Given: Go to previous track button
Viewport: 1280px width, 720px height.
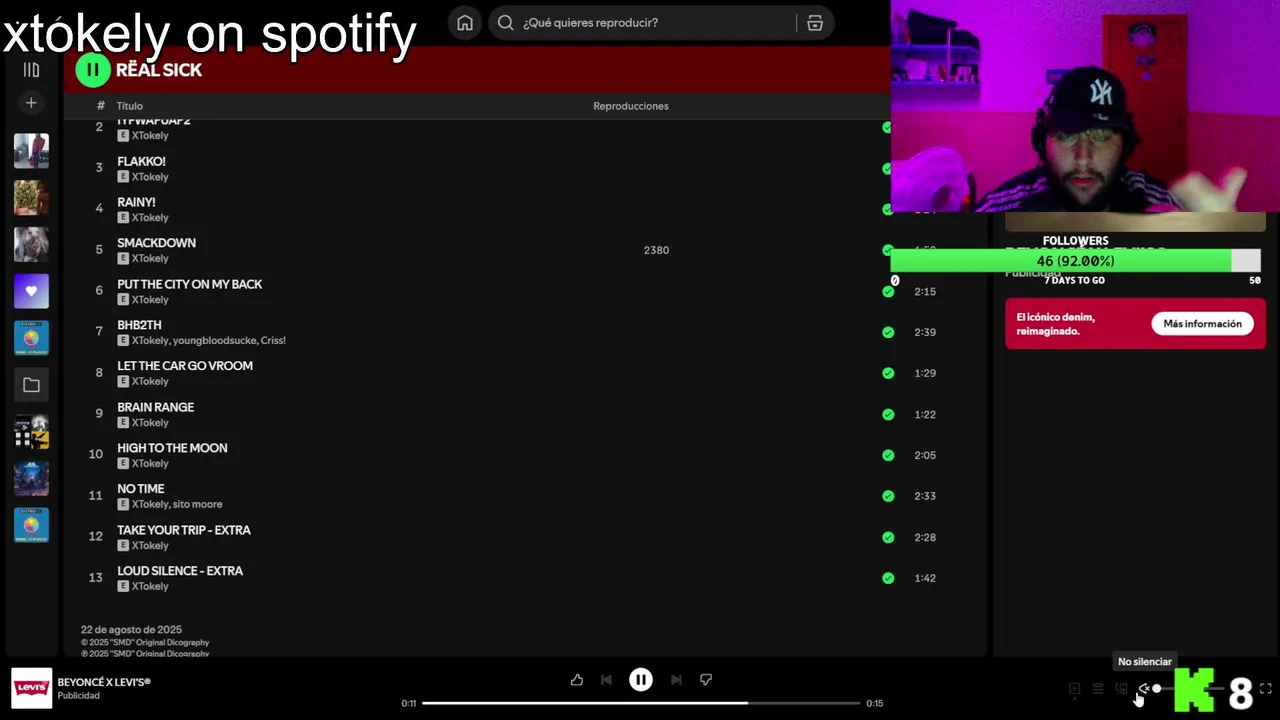Looking at the screenshot, I should point(606,680).
